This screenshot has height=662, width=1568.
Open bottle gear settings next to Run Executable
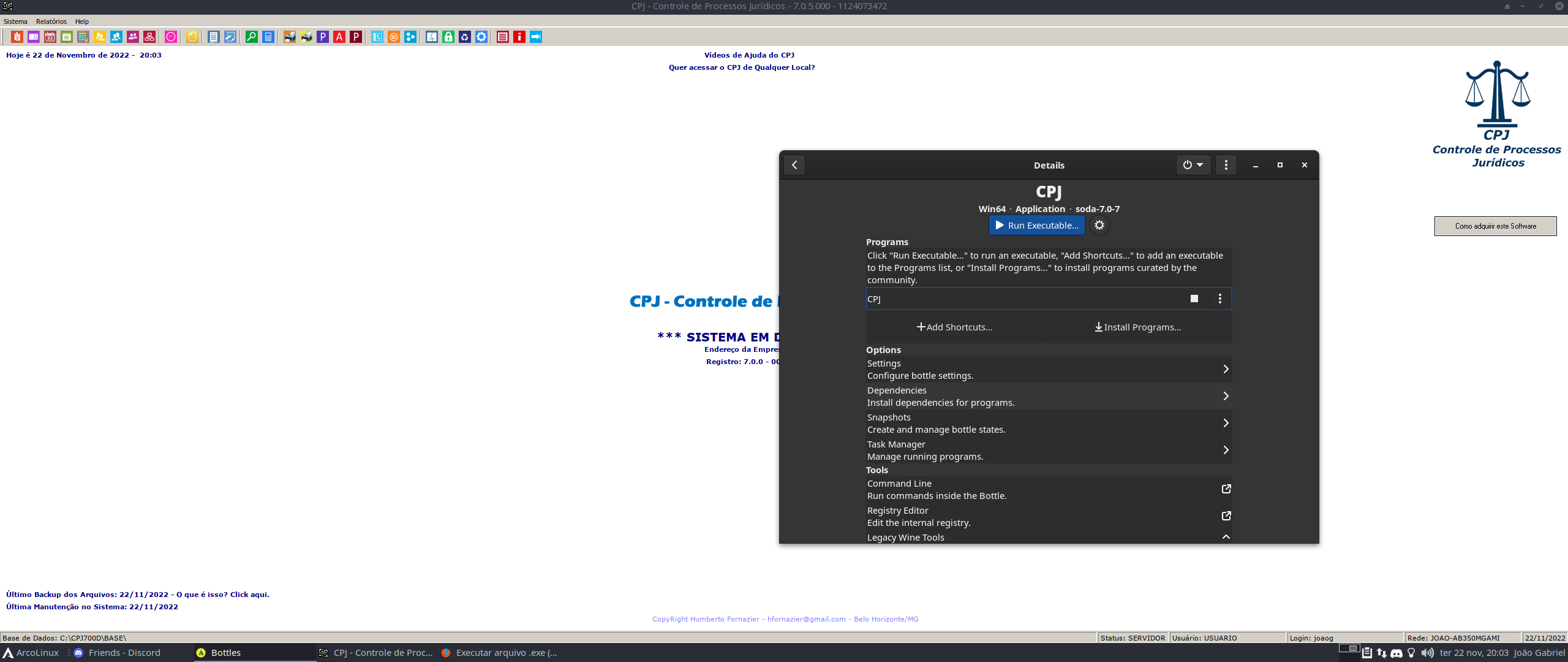point(1099,225)
